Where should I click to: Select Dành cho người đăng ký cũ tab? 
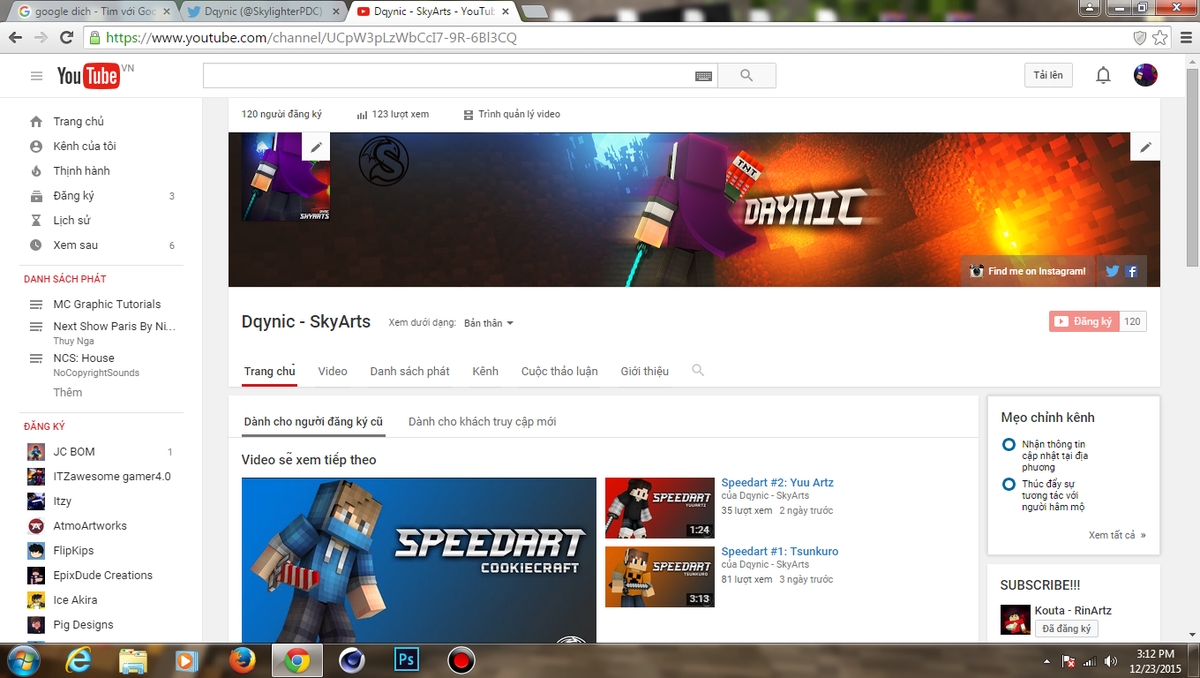click(x=313, y=422)
